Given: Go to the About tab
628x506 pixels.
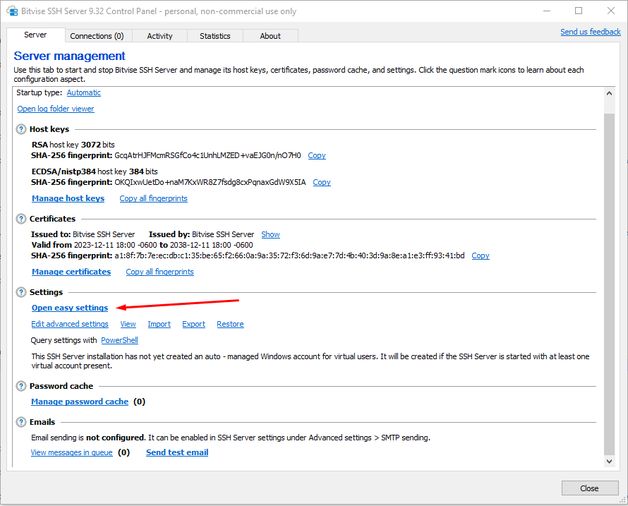Looking at the screenshot, I should (270, 36).
